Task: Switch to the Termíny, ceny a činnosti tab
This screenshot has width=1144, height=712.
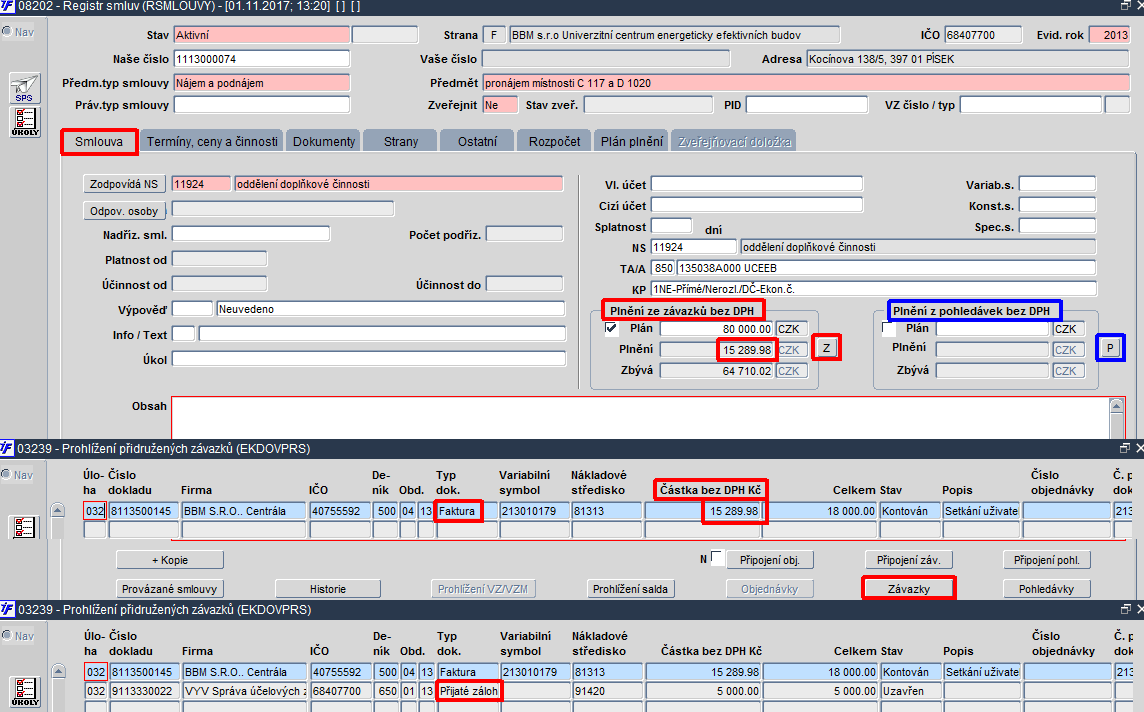Action: [x=212, y=142]
